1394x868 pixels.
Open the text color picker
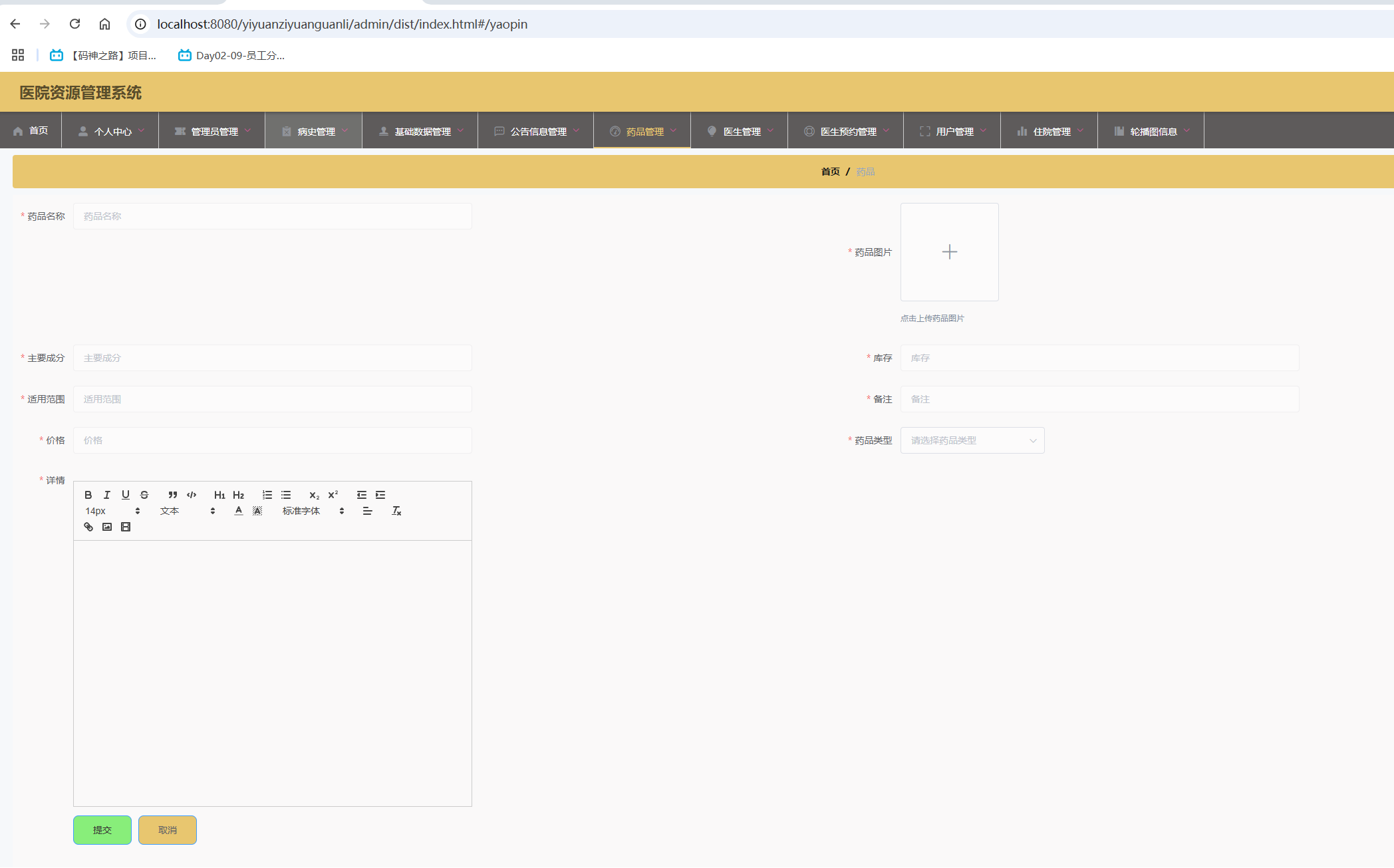tap(239, 511)
